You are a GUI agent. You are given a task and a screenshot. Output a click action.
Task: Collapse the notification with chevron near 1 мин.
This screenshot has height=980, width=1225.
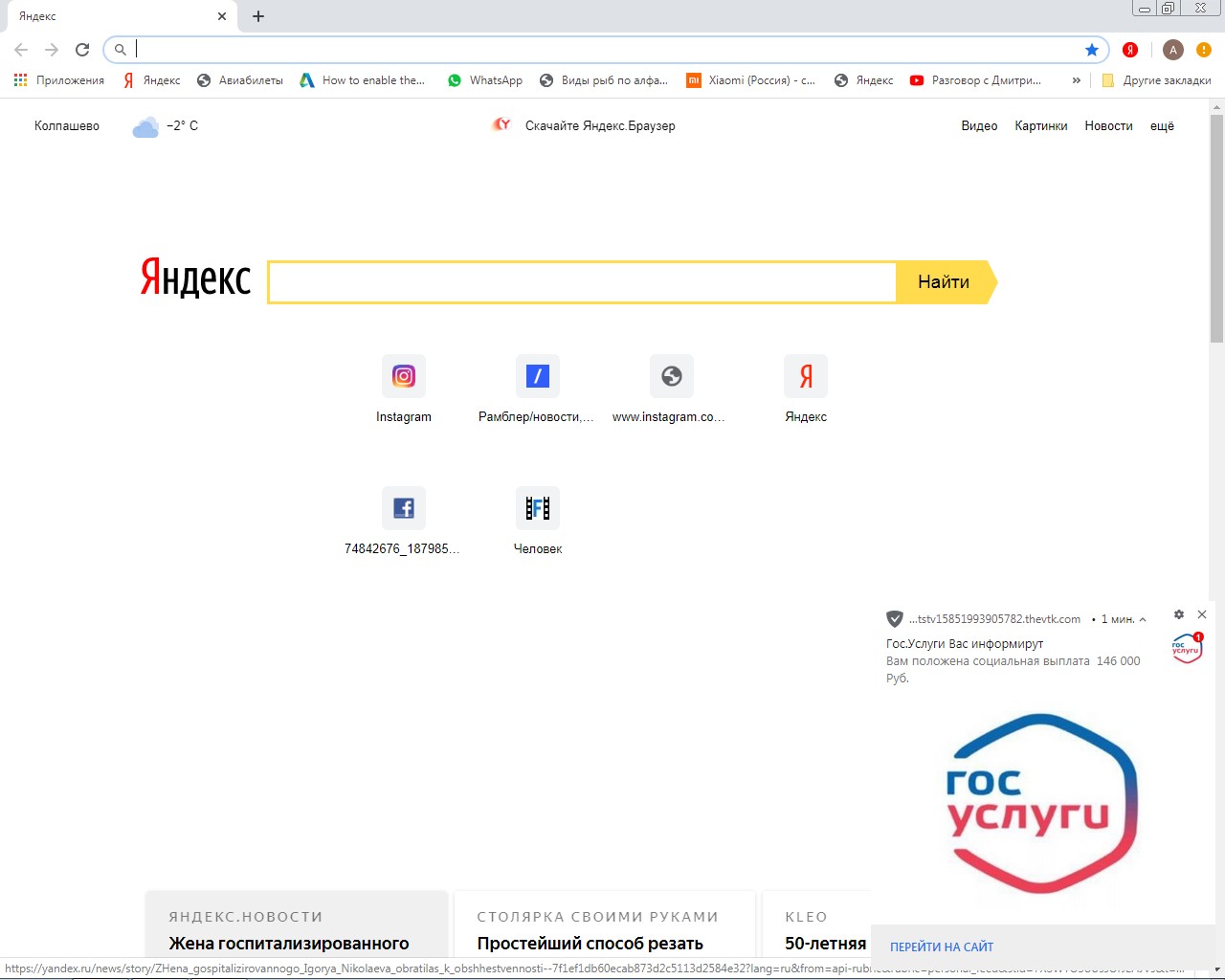1143,620
